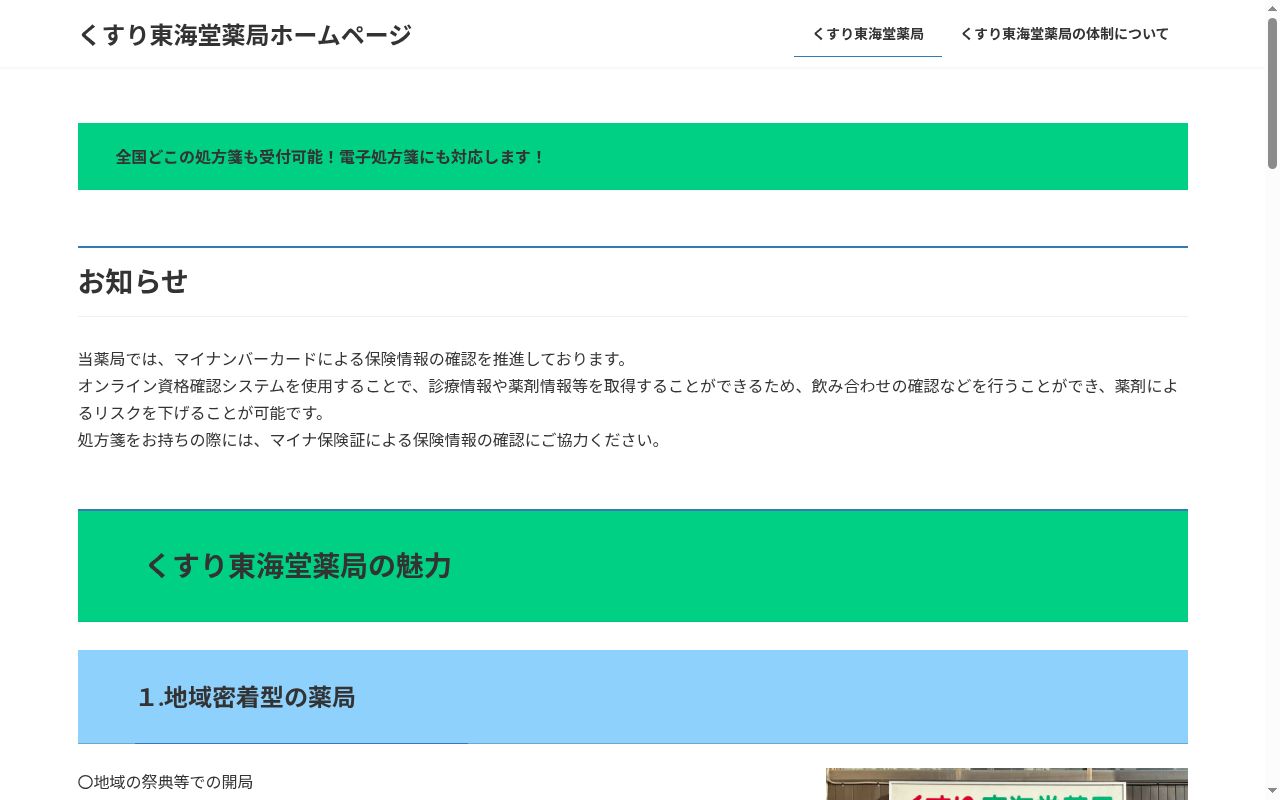The height and width of the screenshot is (800, 1280).
Task: Open くすり東海堂薬局の体制について menu item
Action: click(1064, 34)
